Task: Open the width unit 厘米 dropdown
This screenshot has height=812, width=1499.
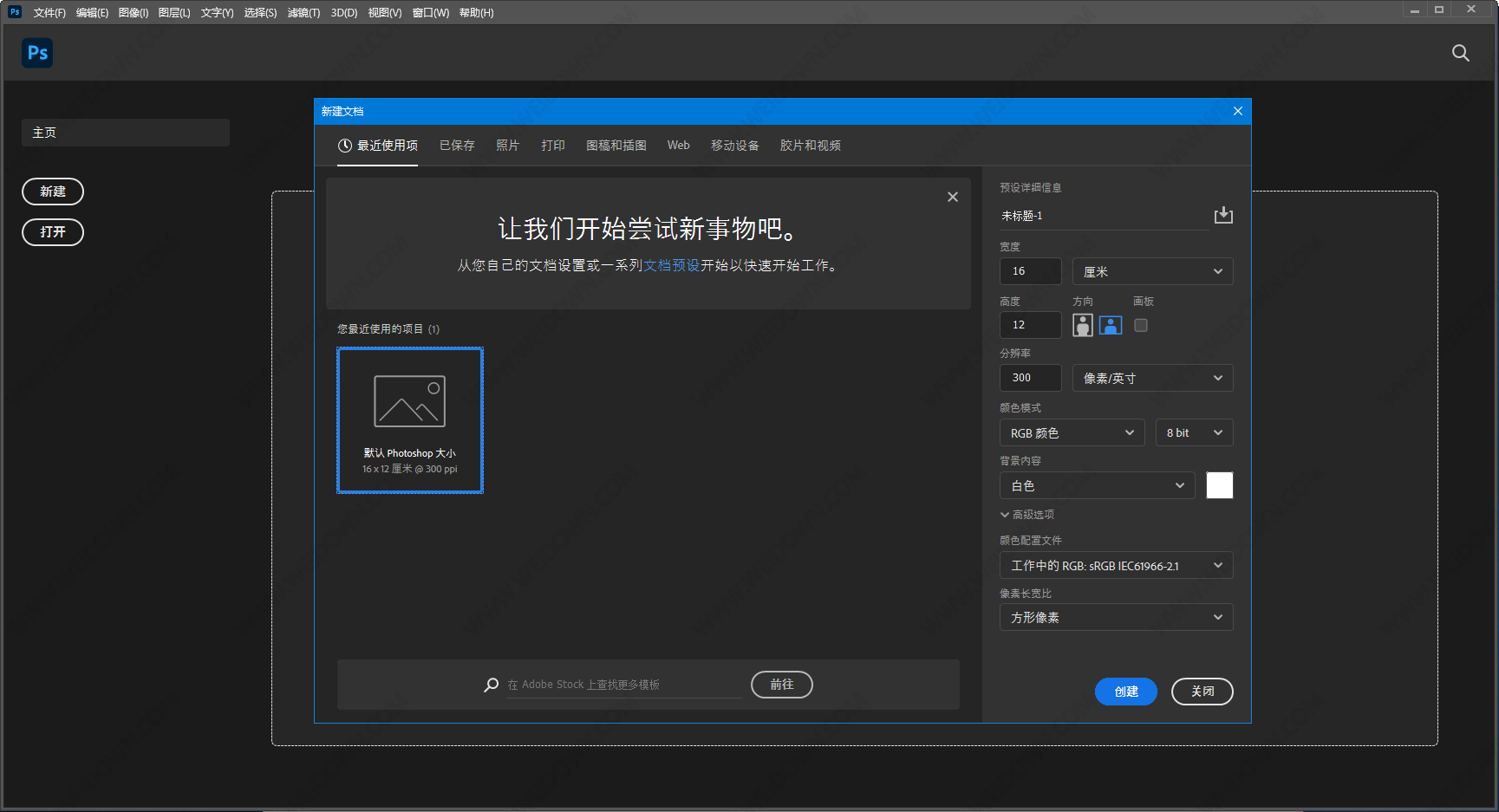Action: 1152,271
